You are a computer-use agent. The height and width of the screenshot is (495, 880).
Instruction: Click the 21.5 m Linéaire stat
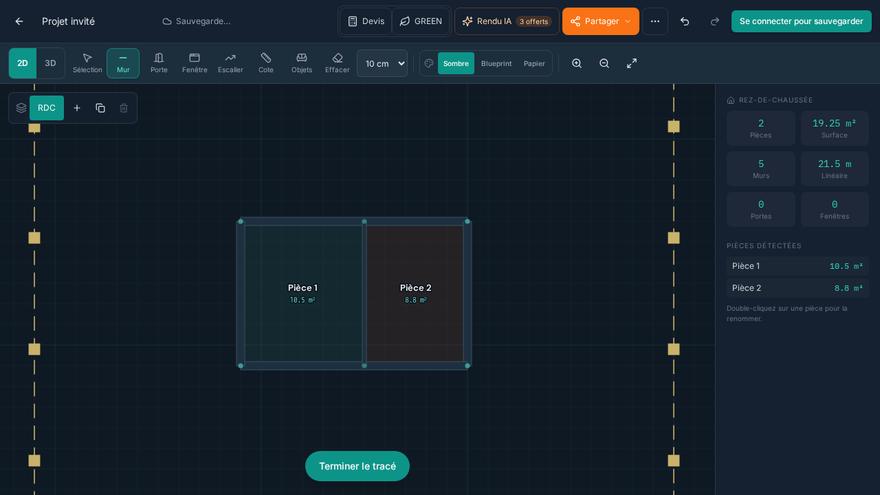coord(834,169)
